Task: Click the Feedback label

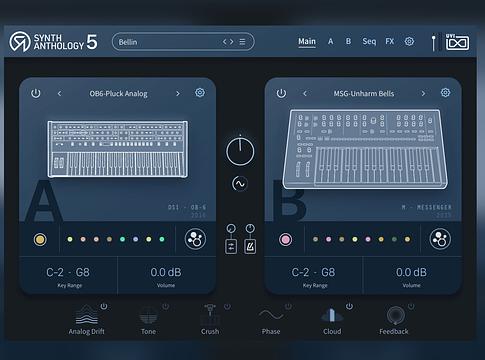Action: pos(394,331)
